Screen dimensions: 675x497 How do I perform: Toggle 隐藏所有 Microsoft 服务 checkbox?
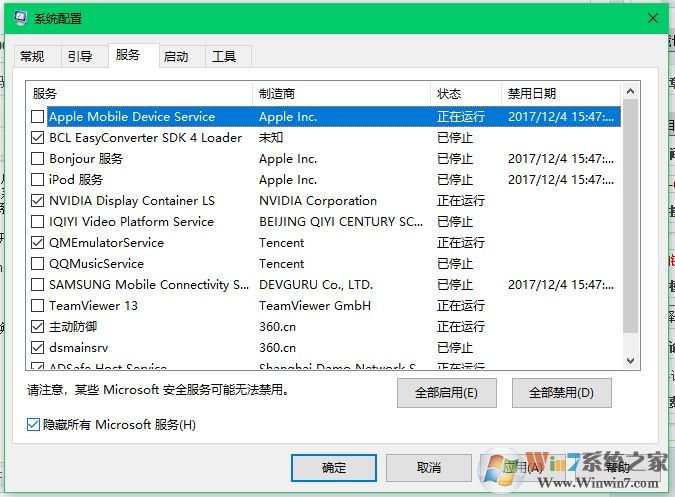34,426
